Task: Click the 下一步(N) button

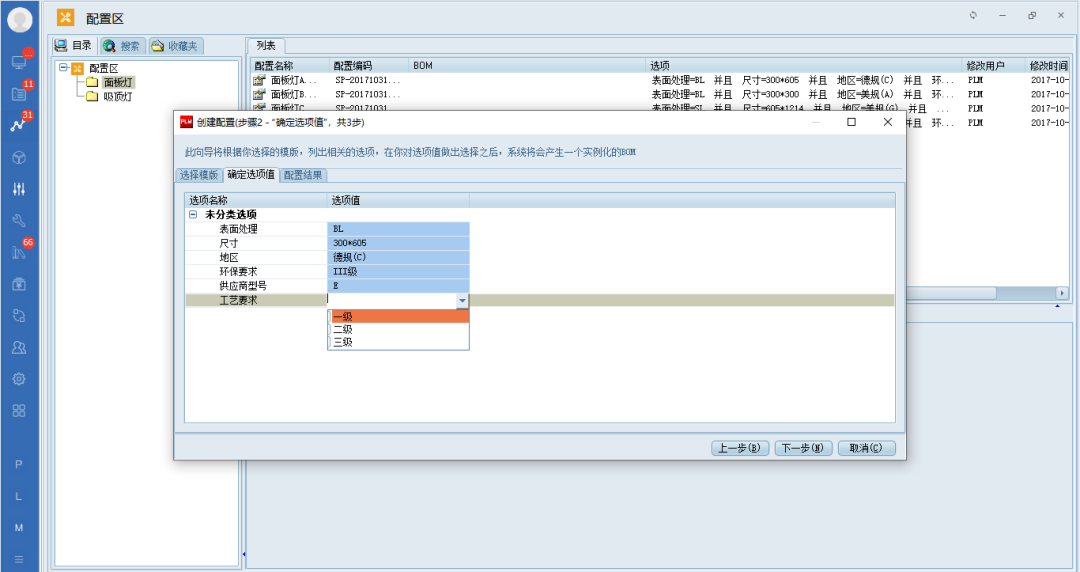Action: (x=803, y=448)
